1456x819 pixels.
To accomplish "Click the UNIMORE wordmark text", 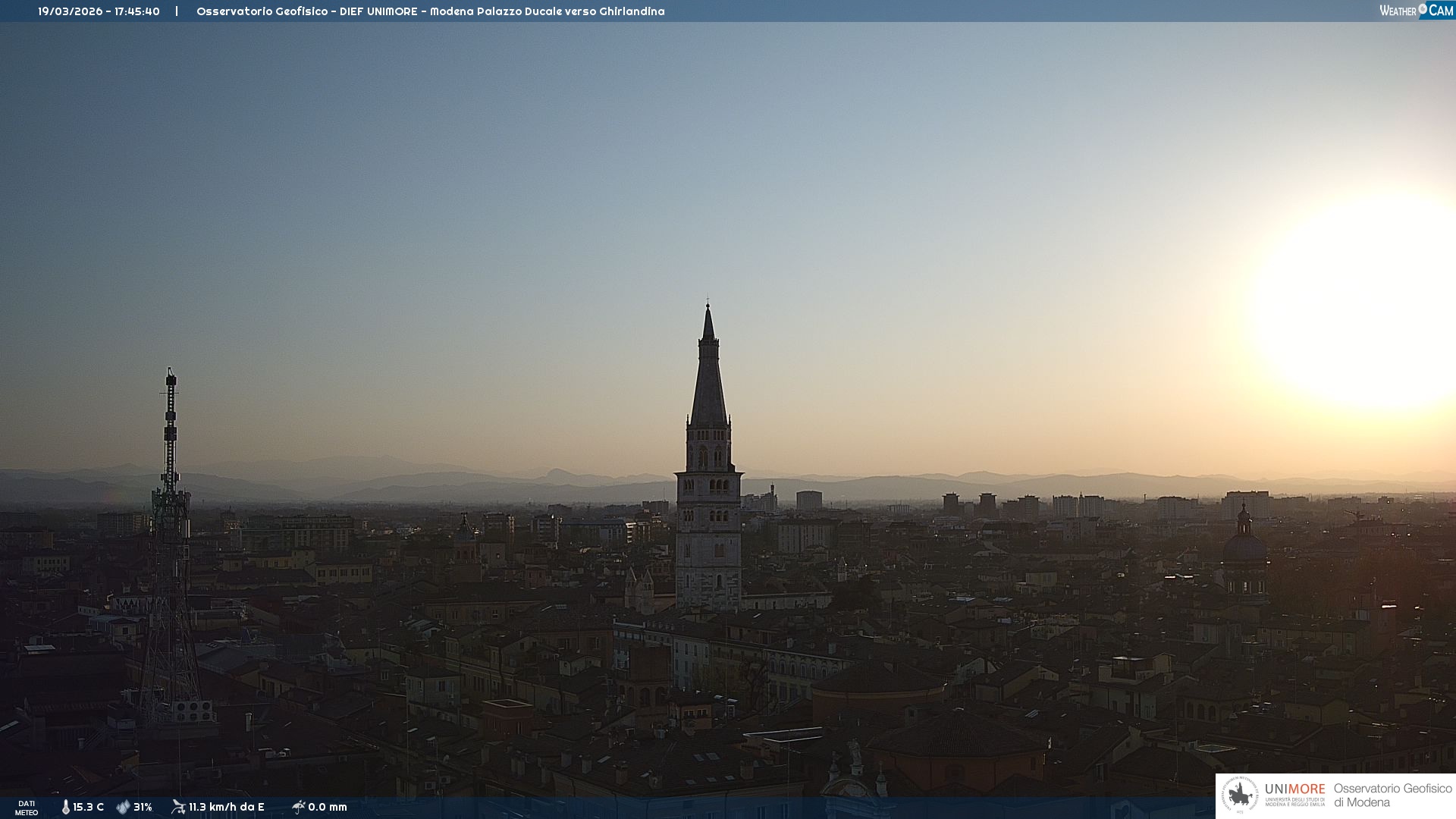I will (x=1294, y=789).
